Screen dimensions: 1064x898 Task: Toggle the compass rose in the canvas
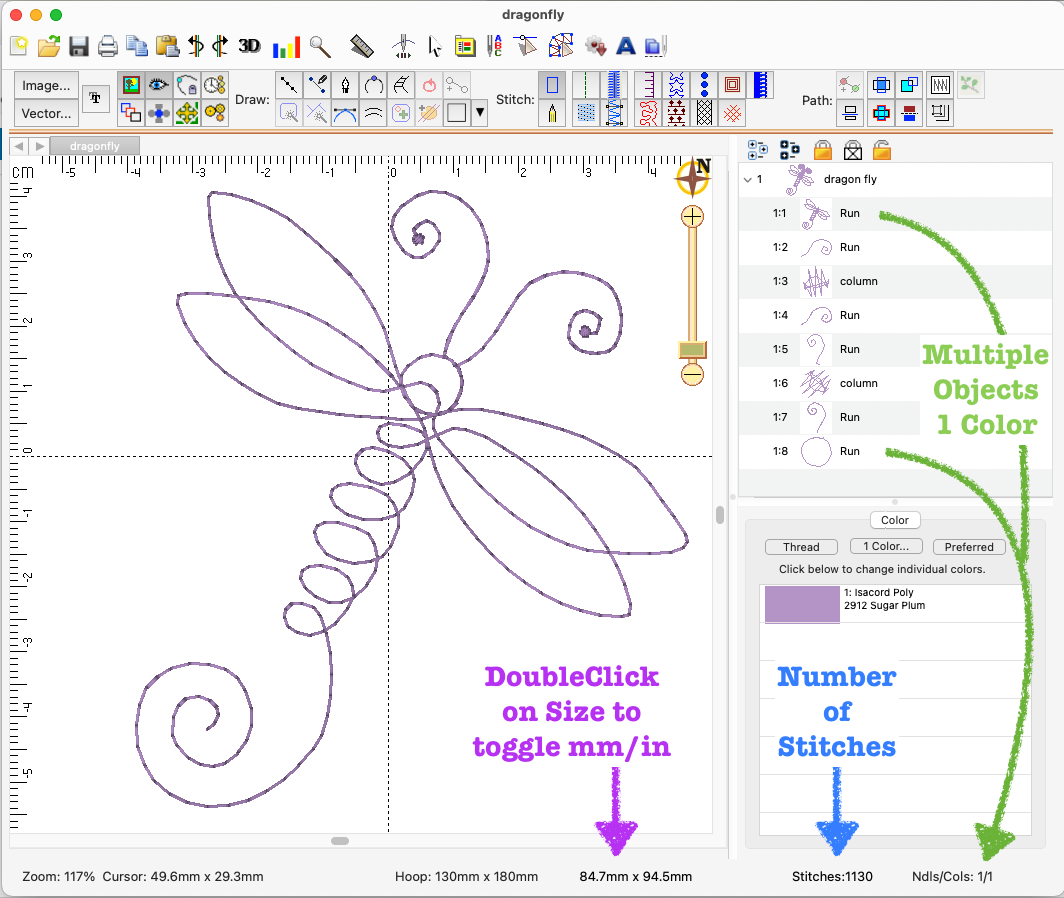(692, 177)
